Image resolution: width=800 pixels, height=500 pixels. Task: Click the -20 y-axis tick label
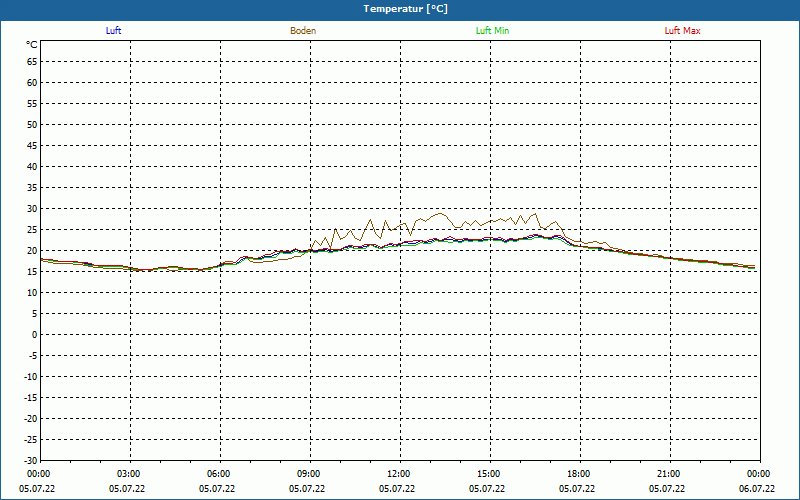[31, 419]
